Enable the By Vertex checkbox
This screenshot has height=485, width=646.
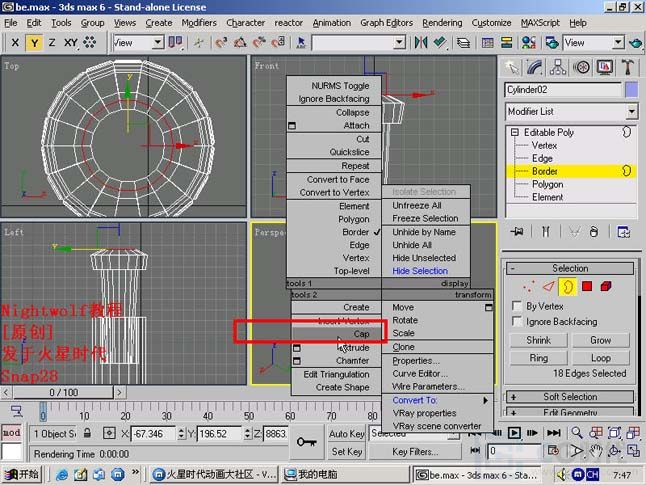(517, 306)
